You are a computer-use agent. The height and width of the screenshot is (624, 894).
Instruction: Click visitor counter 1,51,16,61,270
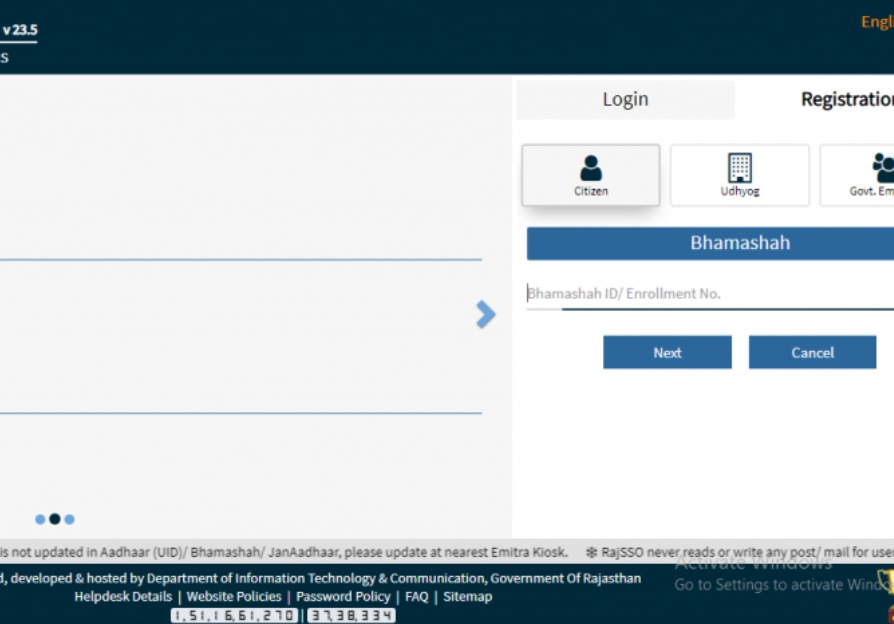(234, 615)
